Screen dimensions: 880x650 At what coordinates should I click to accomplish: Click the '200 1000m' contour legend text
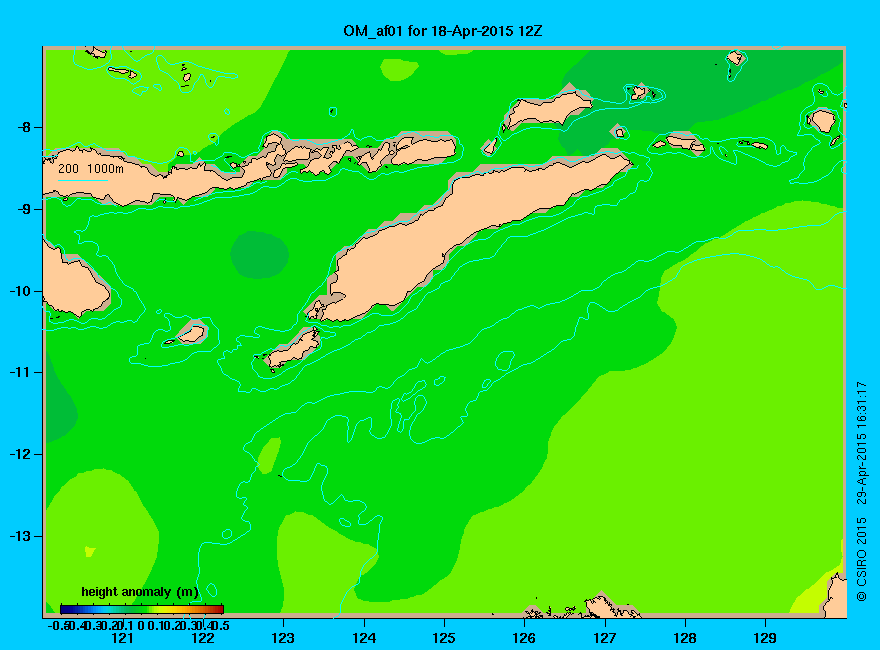91,168
